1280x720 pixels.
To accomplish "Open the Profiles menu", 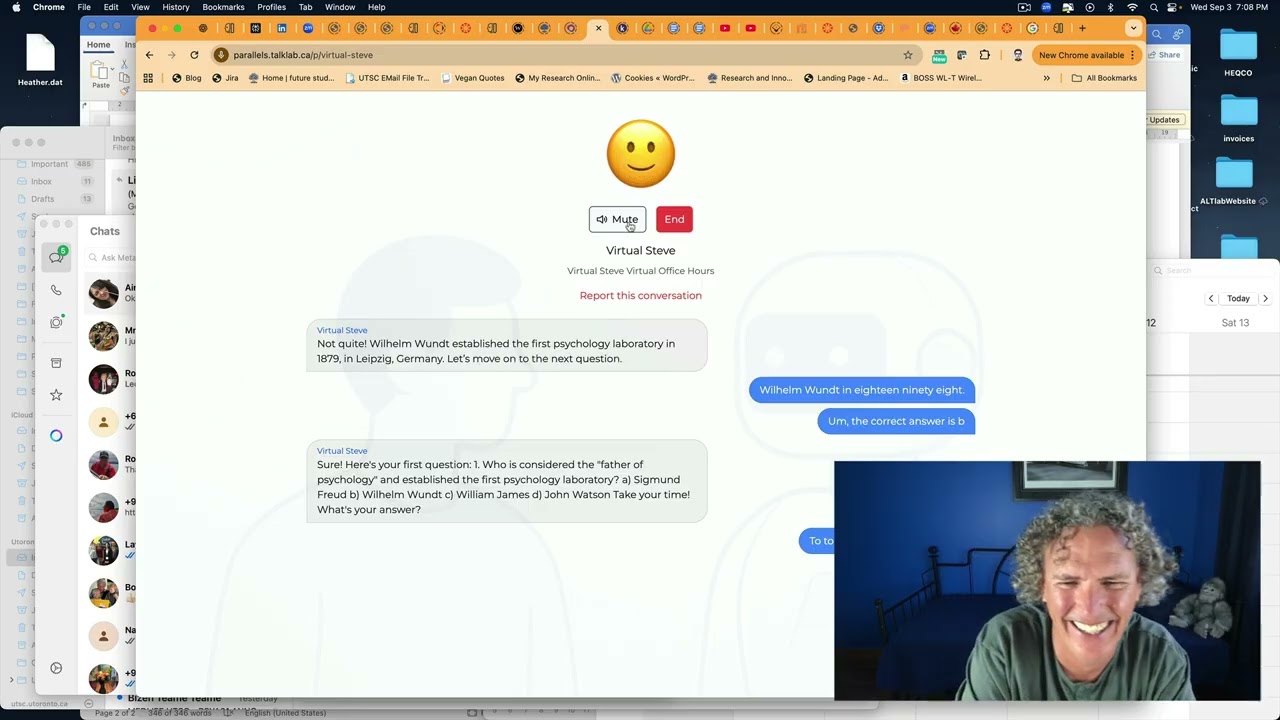I will [x=271, y=7].
